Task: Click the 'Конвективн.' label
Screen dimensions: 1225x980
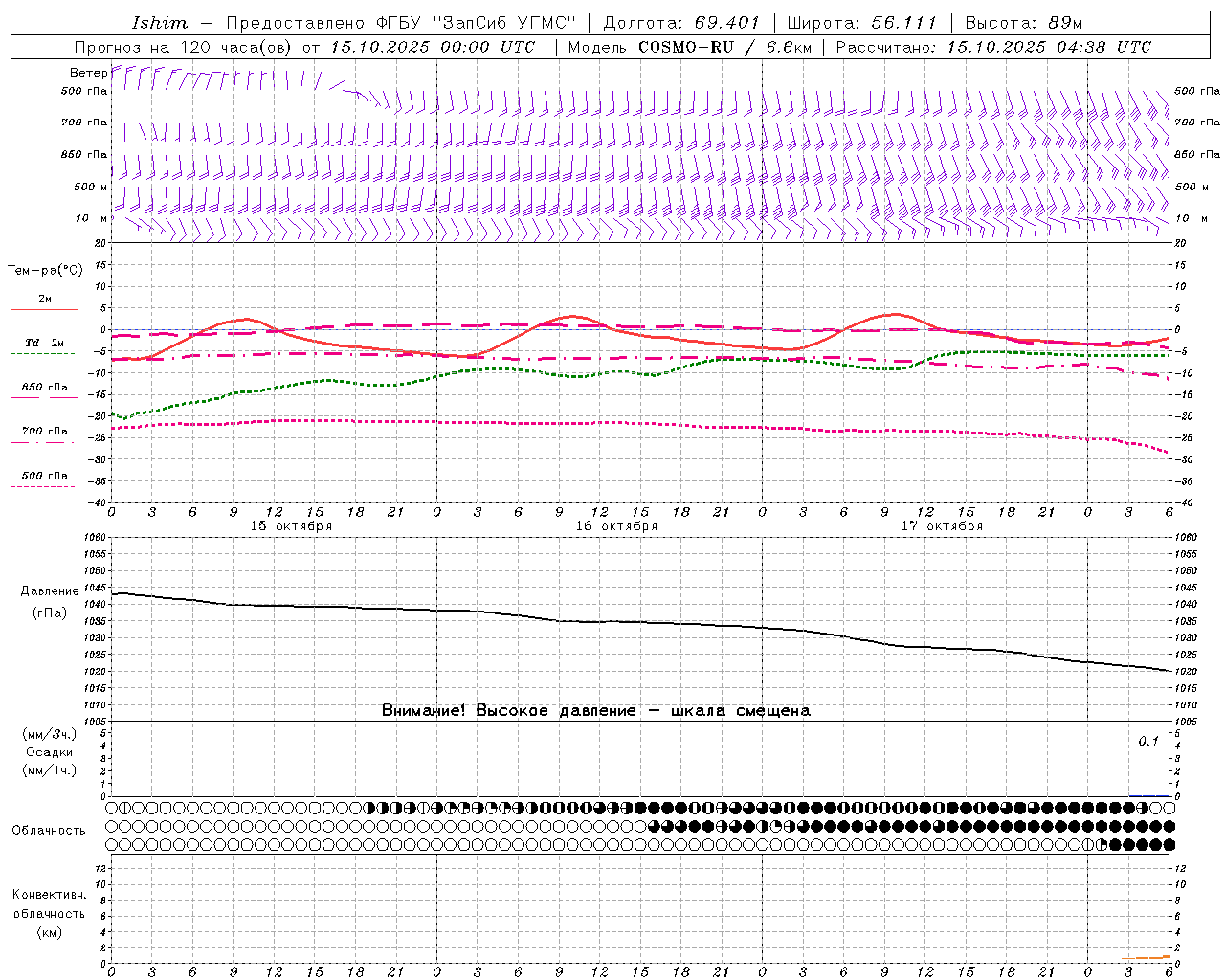Action: point(50,895)
